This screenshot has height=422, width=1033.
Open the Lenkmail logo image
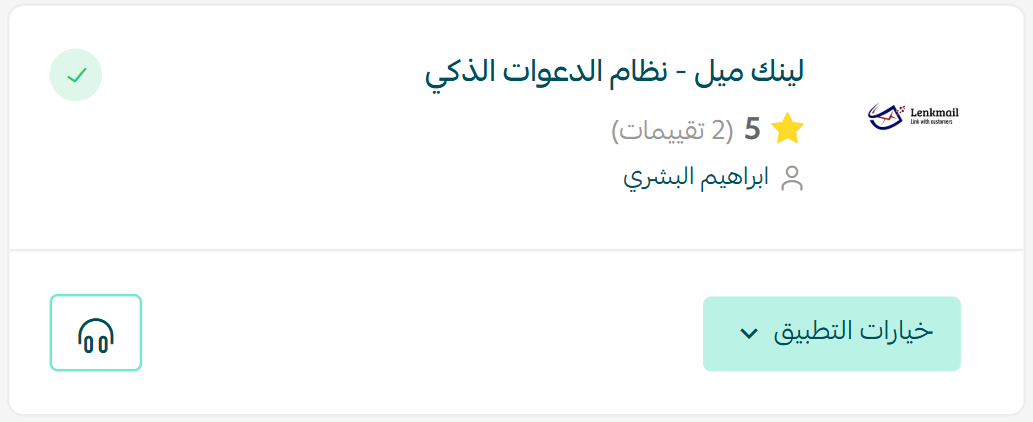[x=913, y=117]
